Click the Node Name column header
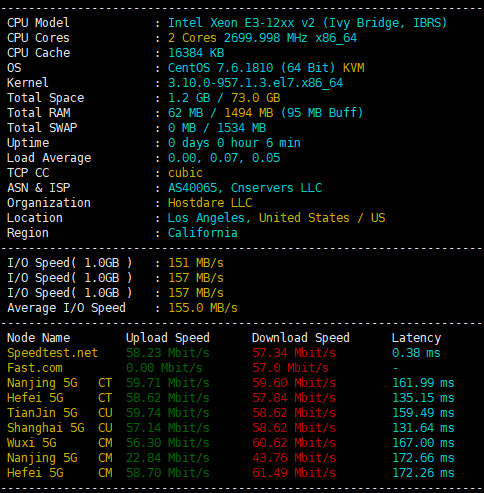Viewport: 484px width, 493px height. 39,338
